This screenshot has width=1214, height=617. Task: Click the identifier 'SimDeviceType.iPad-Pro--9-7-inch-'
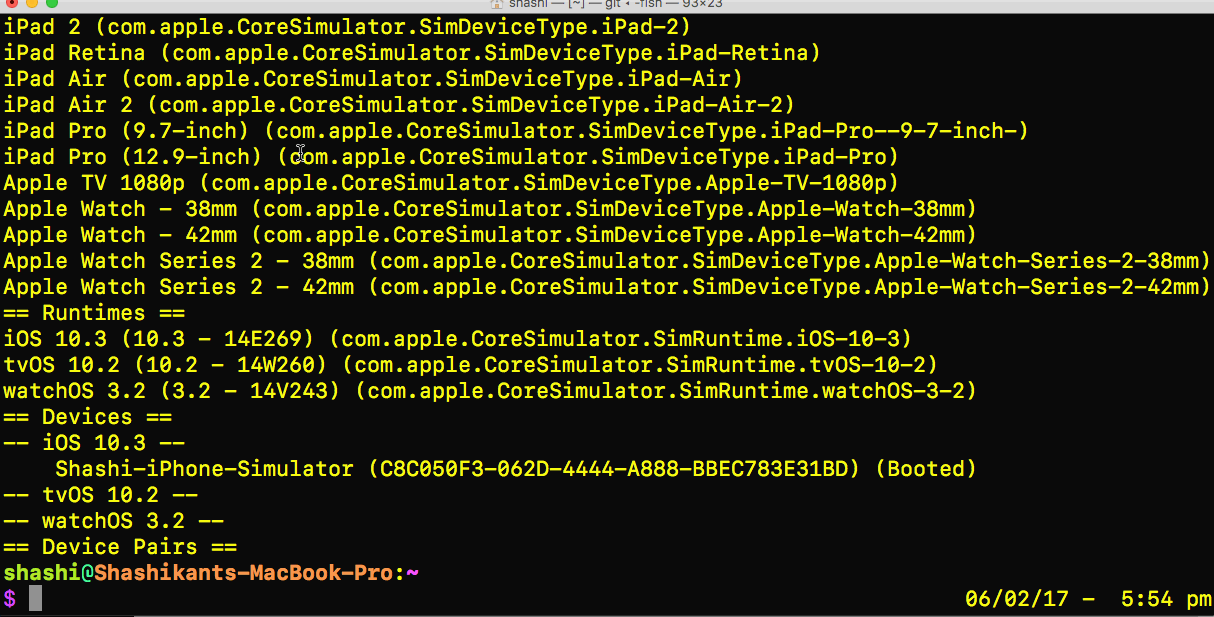pyautogui.click(x=802, y=131)
